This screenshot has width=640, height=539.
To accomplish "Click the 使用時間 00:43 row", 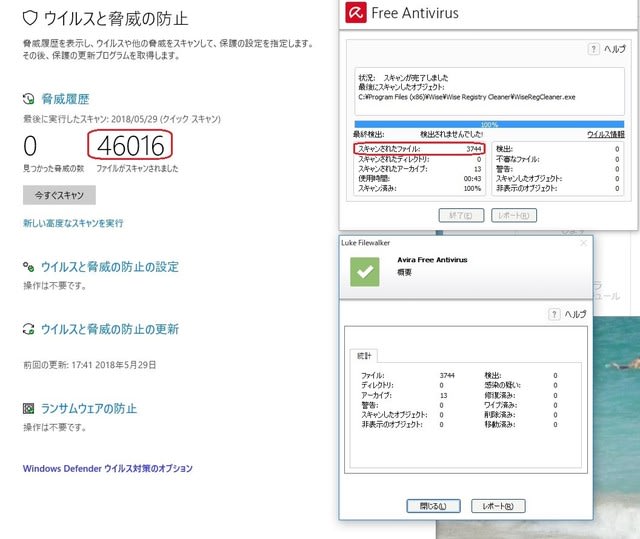I will 420,178.
